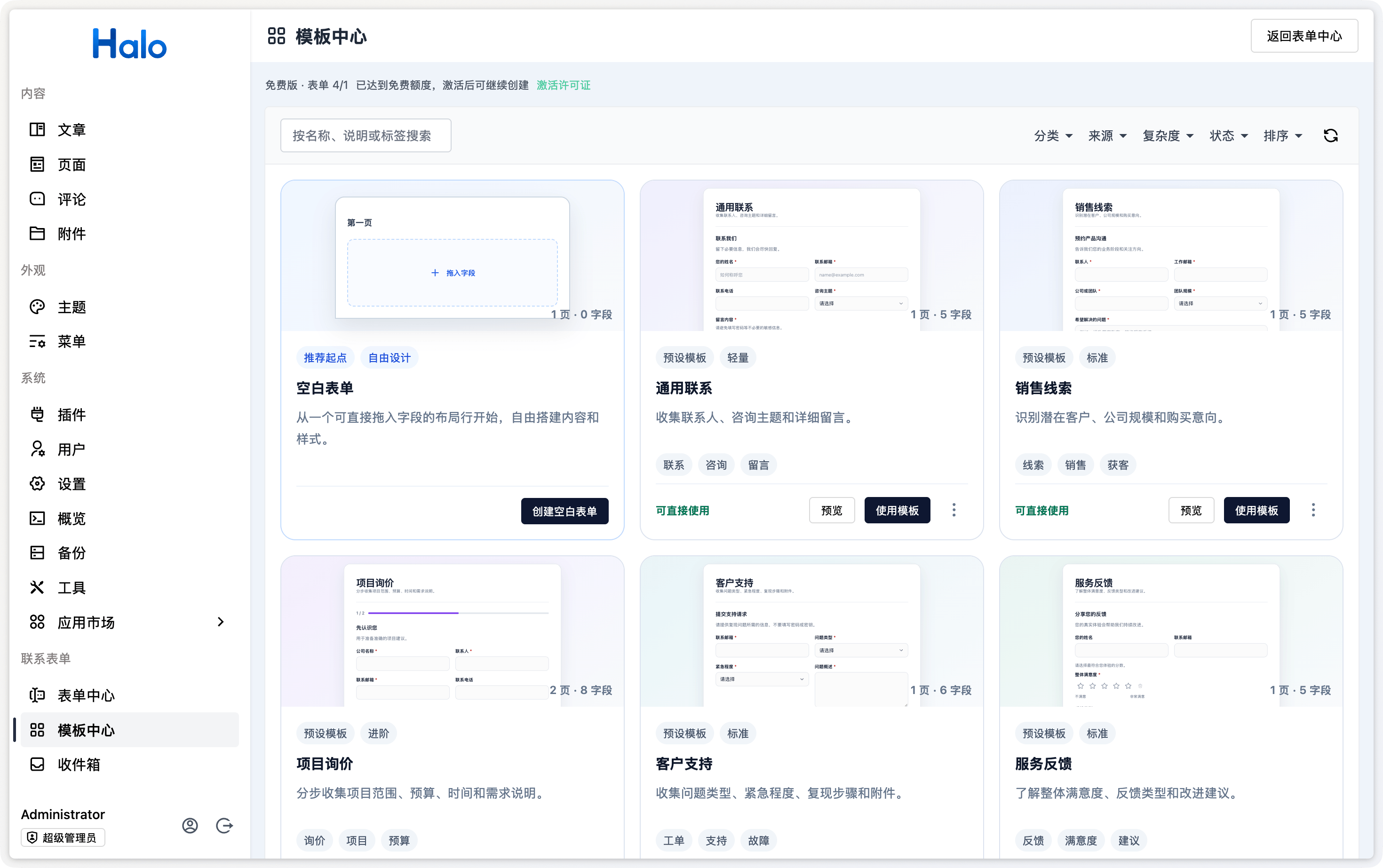The width and height of the screenshot is (1383, 868).
Task: Click the 满意度 tag
Action: 1081,840
